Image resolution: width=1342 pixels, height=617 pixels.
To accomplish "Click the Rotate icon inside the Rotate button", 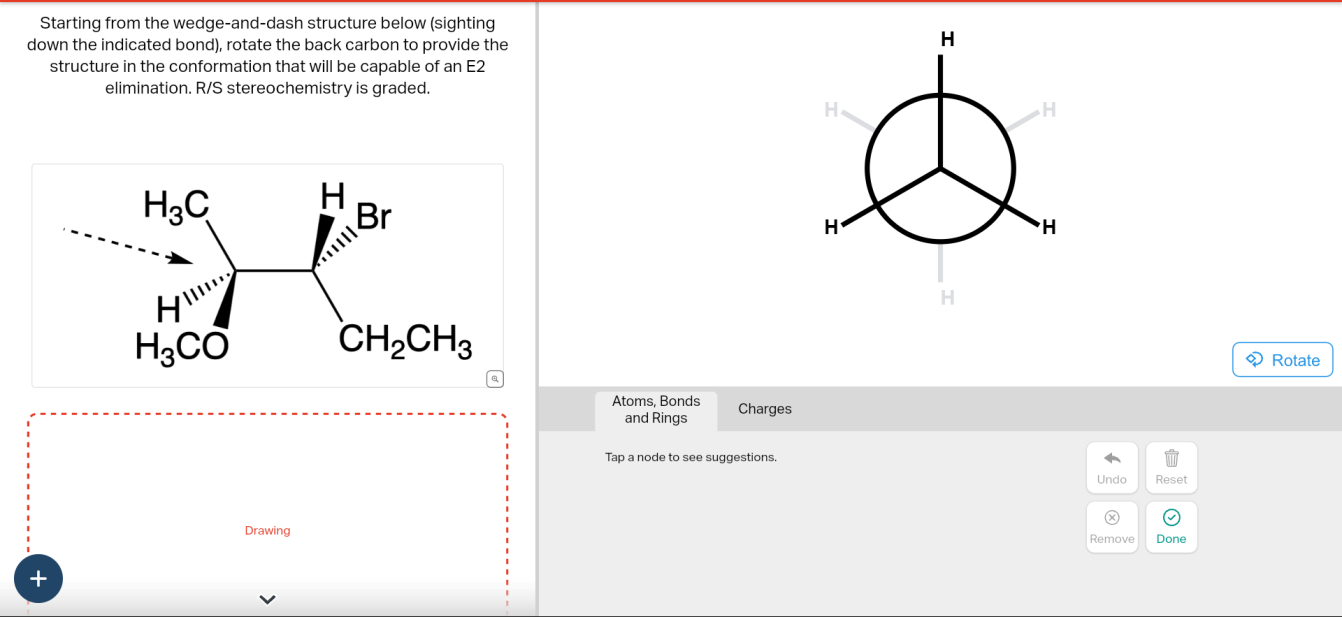I will (x=1253, y=359).
